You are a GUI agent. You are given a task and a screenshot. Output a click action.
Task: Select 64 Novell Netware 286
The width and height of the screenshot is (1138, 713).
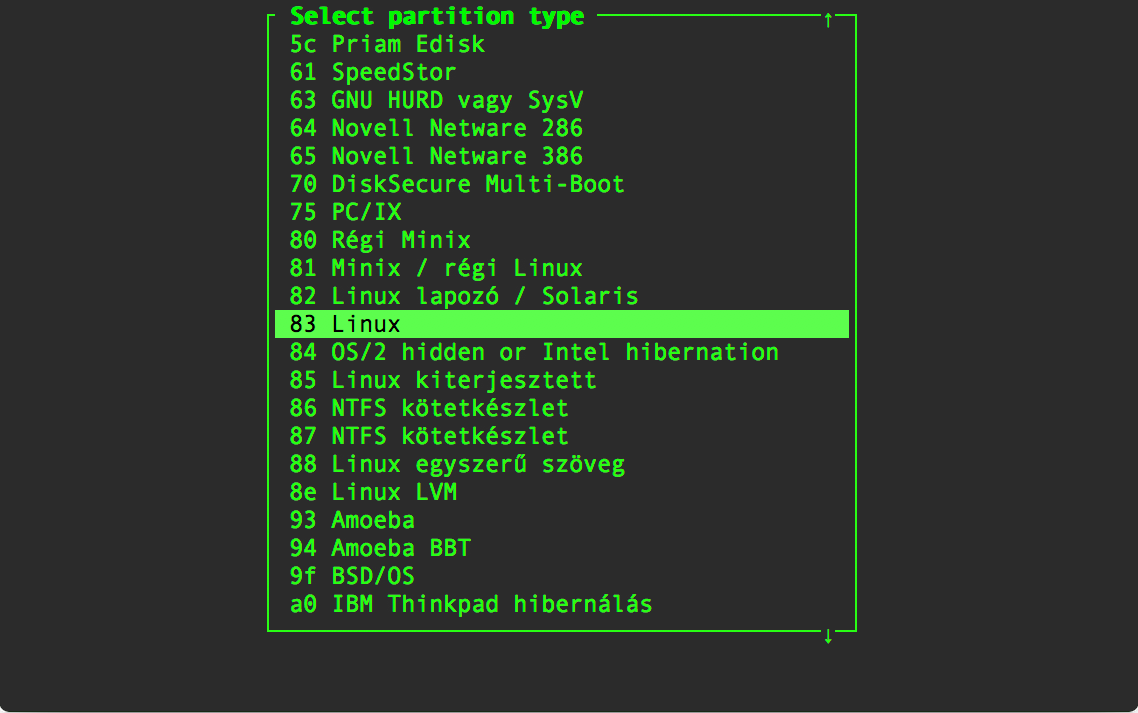[x=562, y=129]
